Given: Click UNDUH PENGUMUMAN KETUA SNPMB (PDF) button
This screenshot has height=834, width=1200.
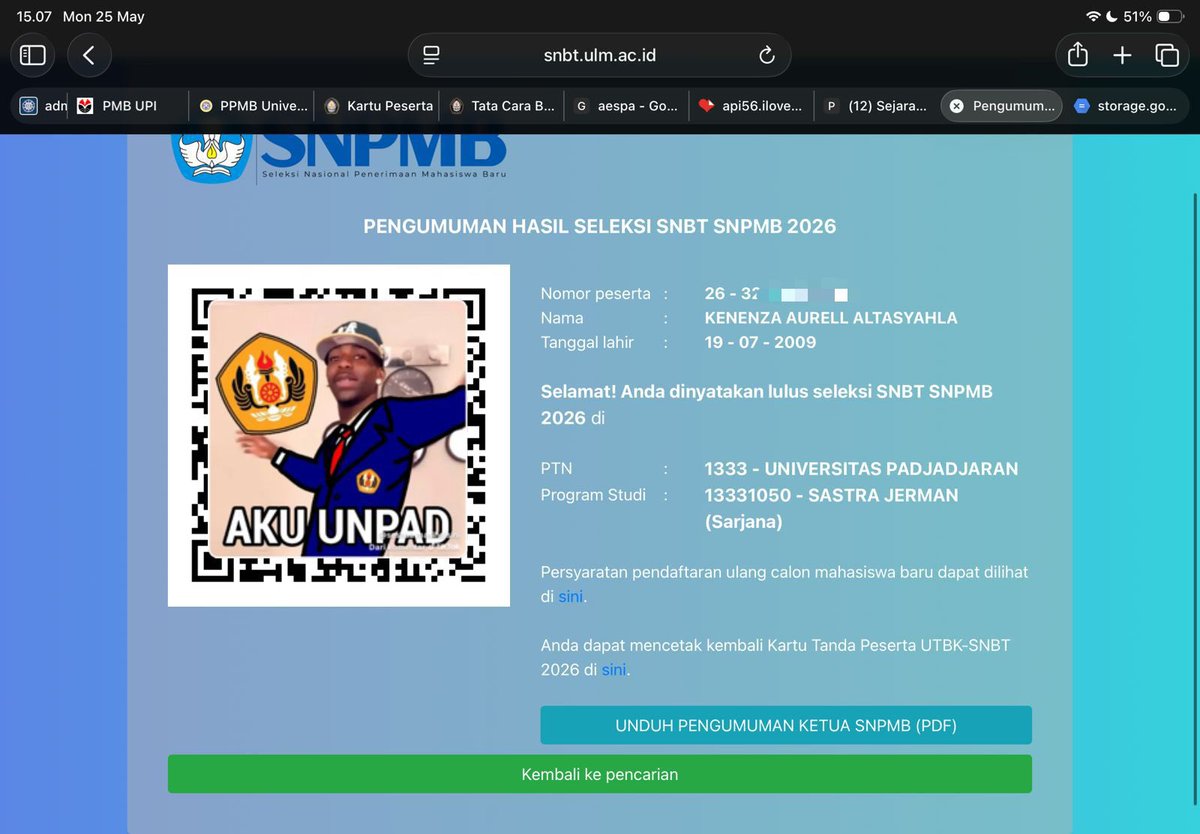Looking at the screenshot, I should tap(786, 725).
